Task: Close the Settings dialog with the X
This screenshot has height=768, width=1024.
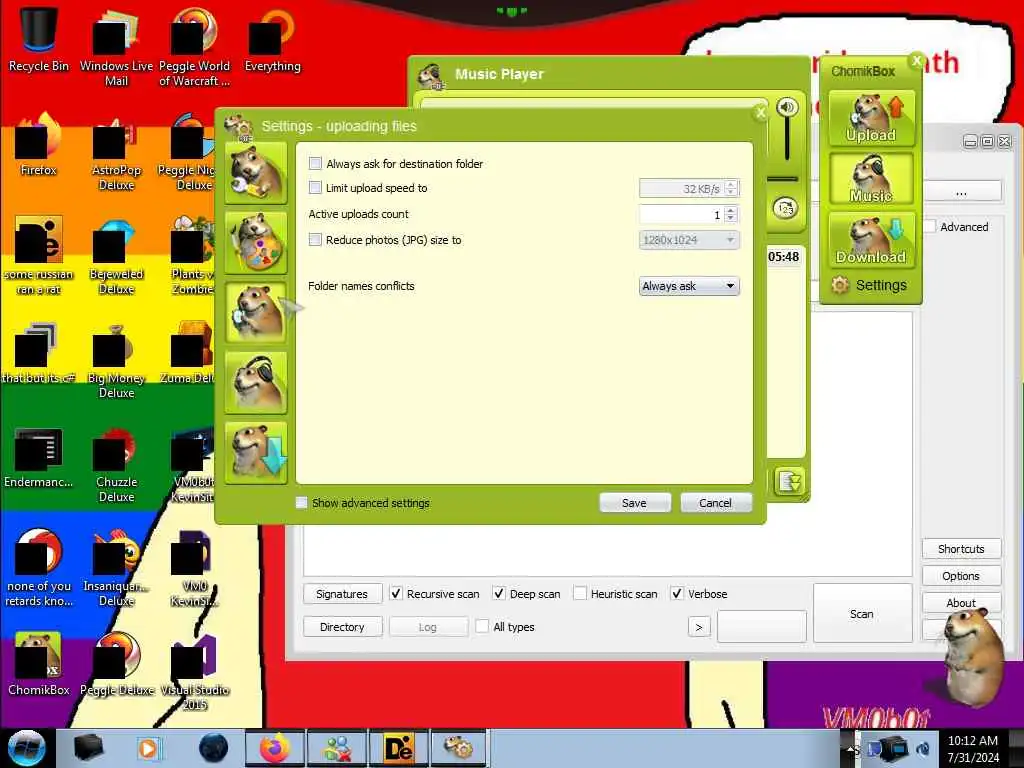Action: point(760,113)
